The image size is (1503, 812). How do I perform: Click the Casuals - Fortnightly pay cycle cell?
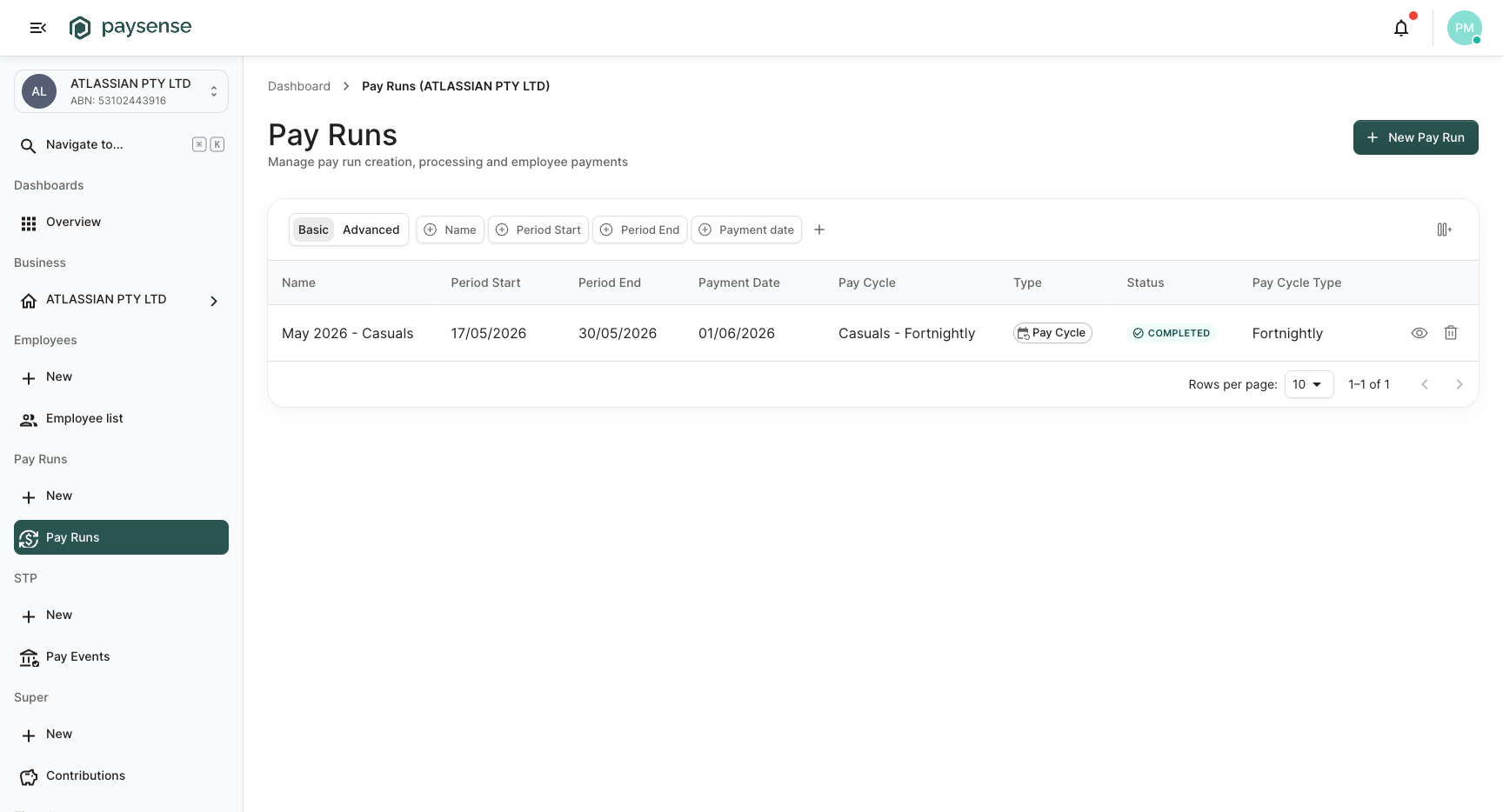(907, 333)
